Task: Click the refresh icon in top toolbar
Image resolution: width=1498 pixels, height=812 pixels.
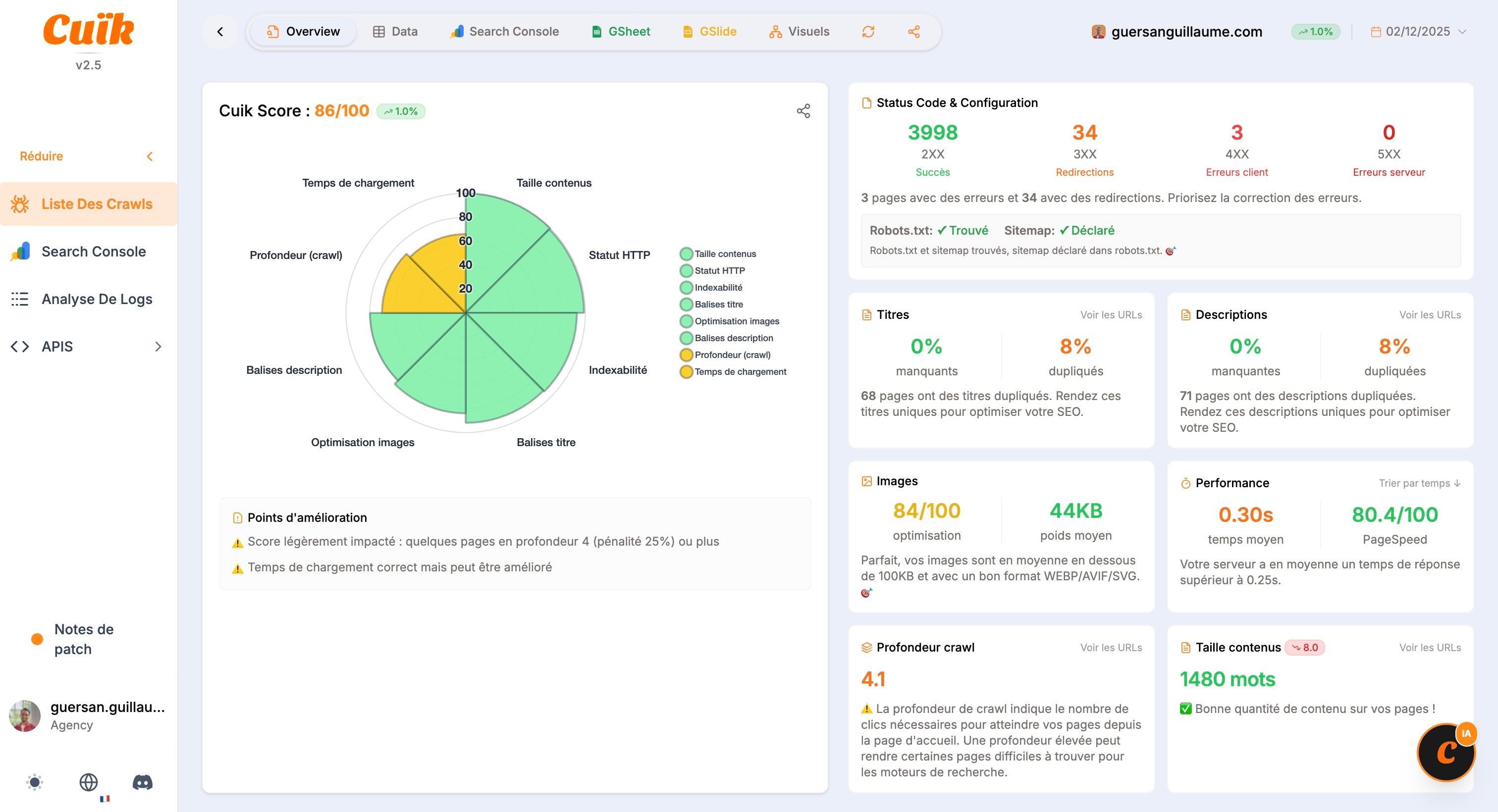Action: click(x=867, y=31)
